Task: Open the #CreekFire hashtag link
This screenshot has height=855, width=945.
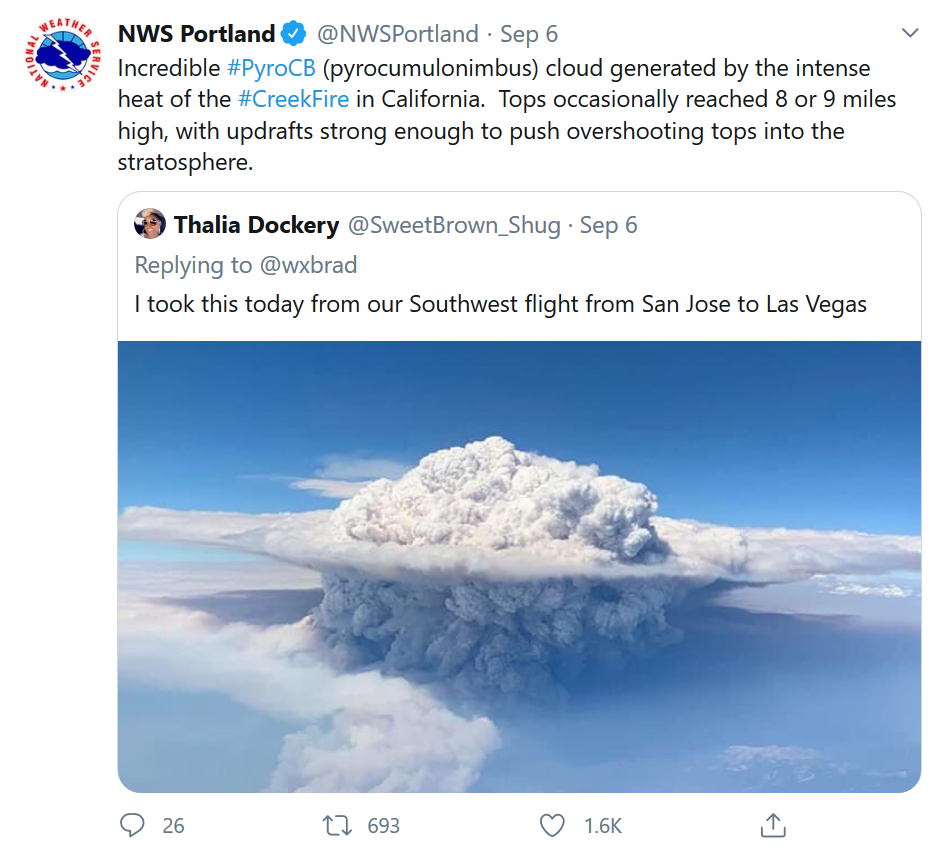Action: (x=293, y=100)
